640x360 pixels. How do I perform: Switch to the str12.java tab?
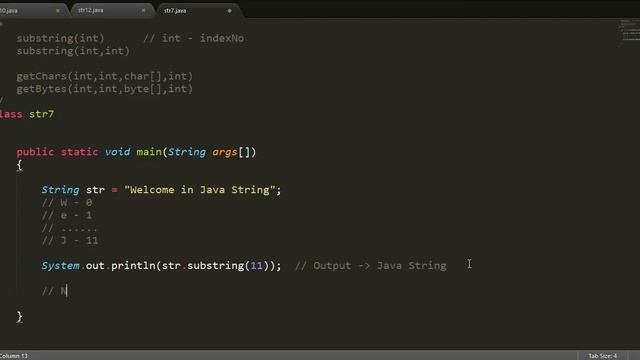click(91, 10)
